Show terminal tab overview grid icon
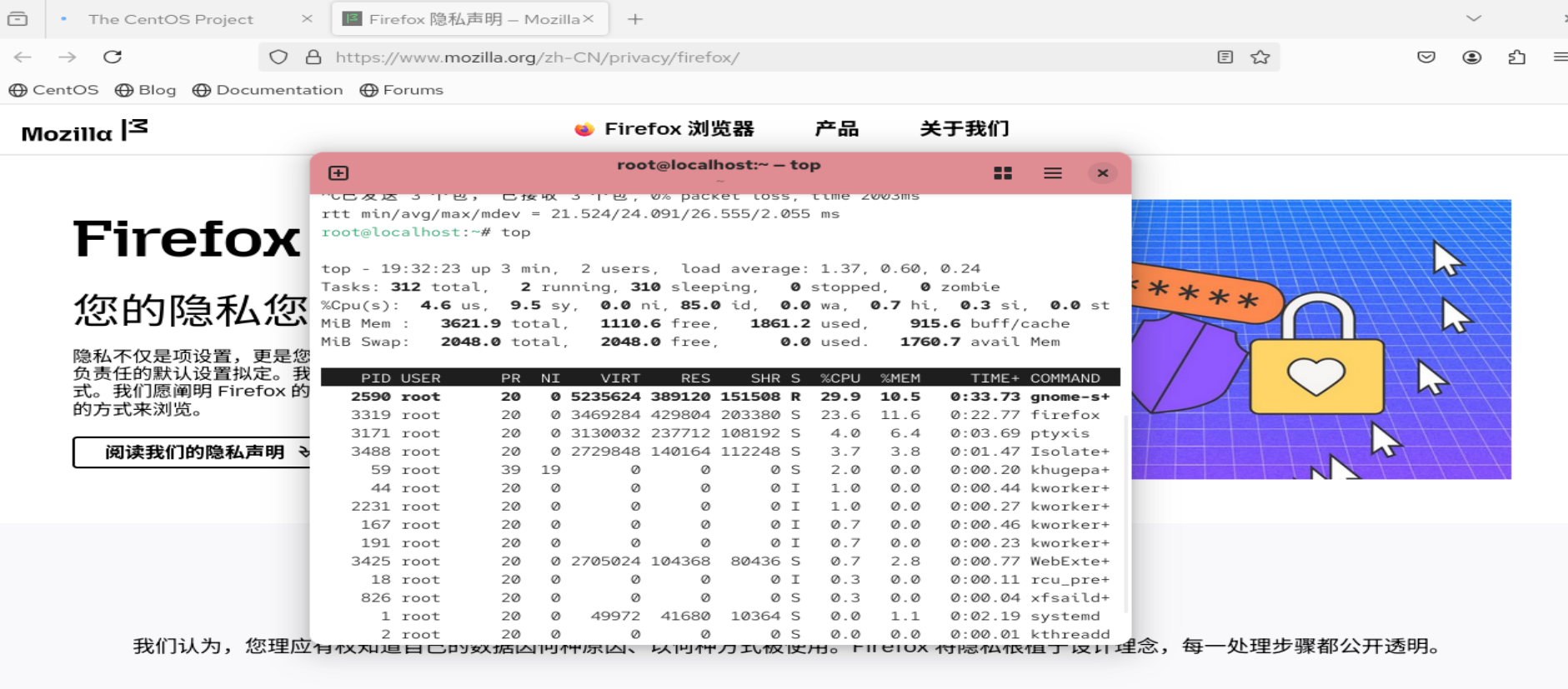 [1003, 173]
